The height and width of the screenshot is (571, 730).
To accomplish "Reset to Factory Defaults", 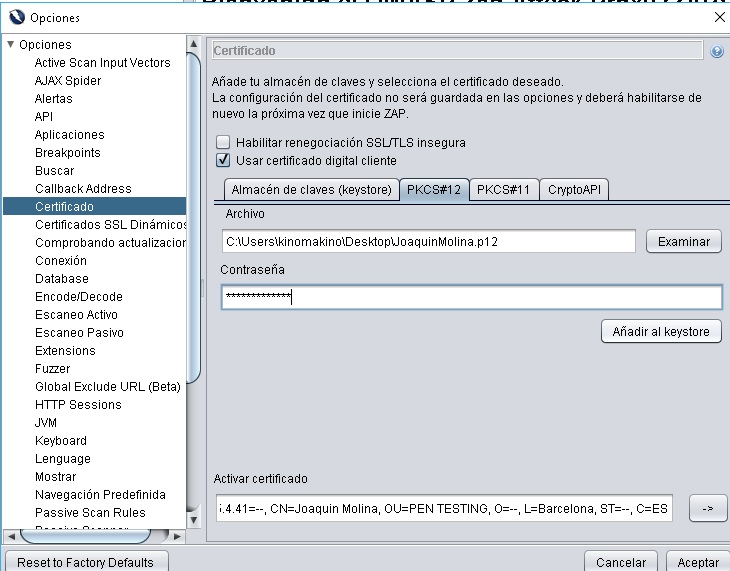I will click(x=86, y=561).
